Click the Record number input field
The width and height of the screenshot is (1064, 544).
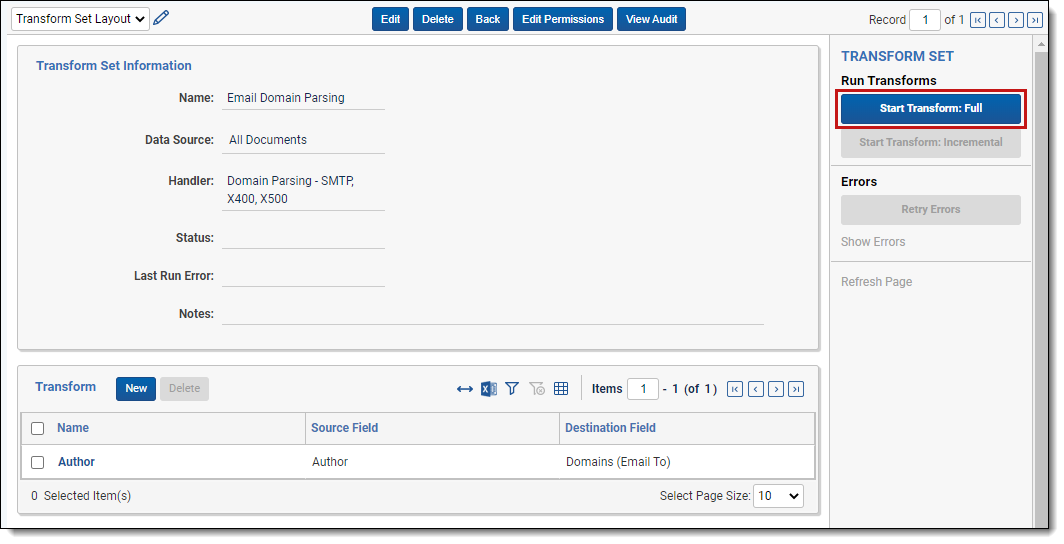pos(924,20)
